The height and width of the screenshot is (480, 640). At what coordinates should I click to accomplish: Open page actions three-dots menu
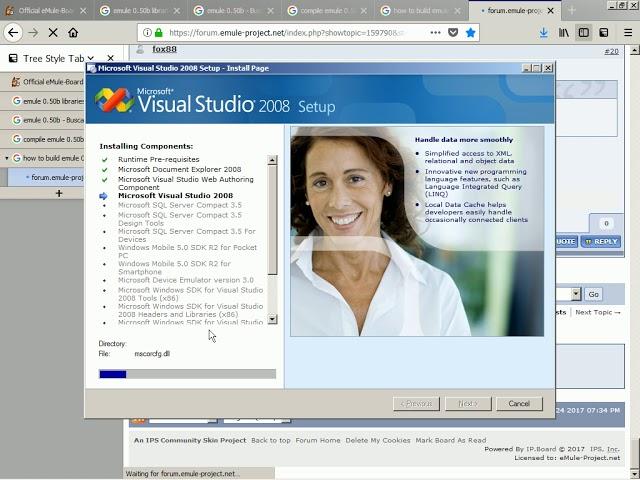click(x=436, y=33)
